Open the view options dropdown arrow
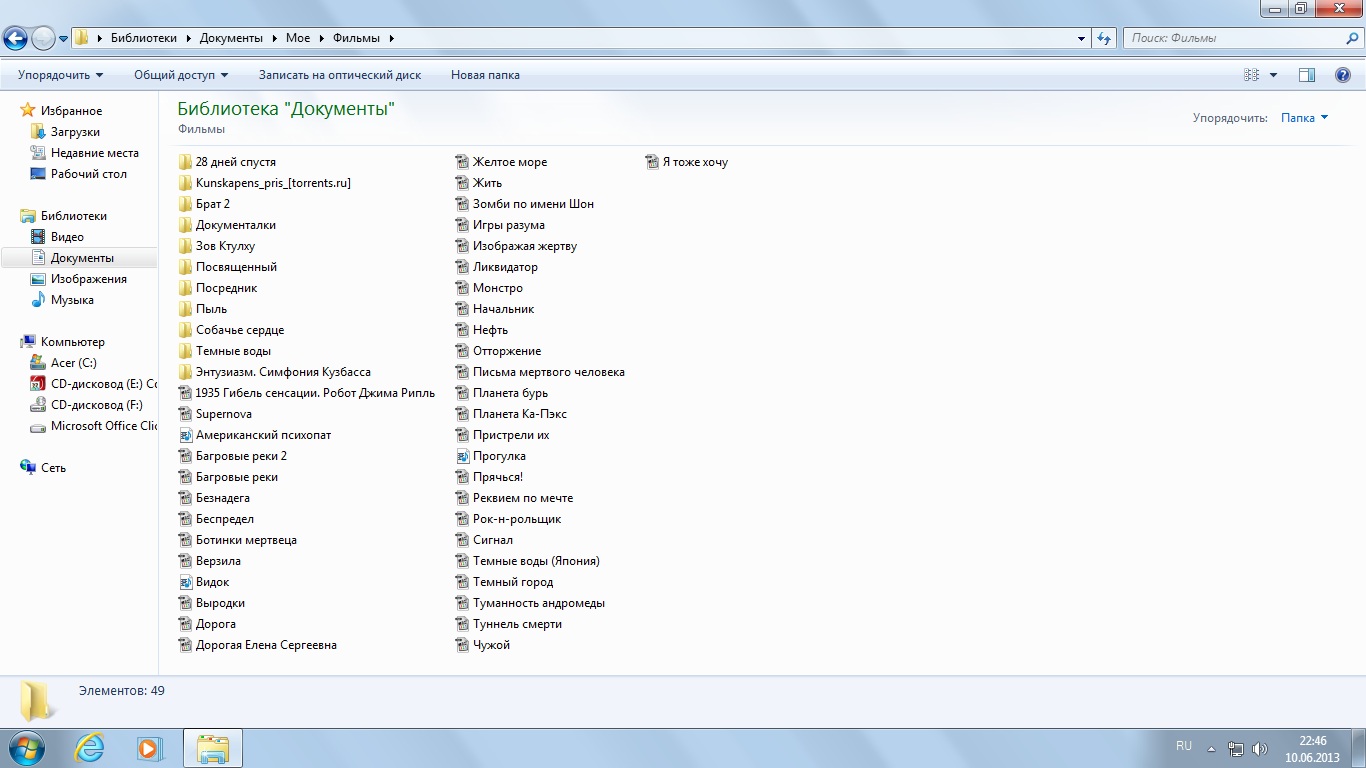Viewport: 1366px width, 768px height. pyautogui.click(x=1273, y=75)
